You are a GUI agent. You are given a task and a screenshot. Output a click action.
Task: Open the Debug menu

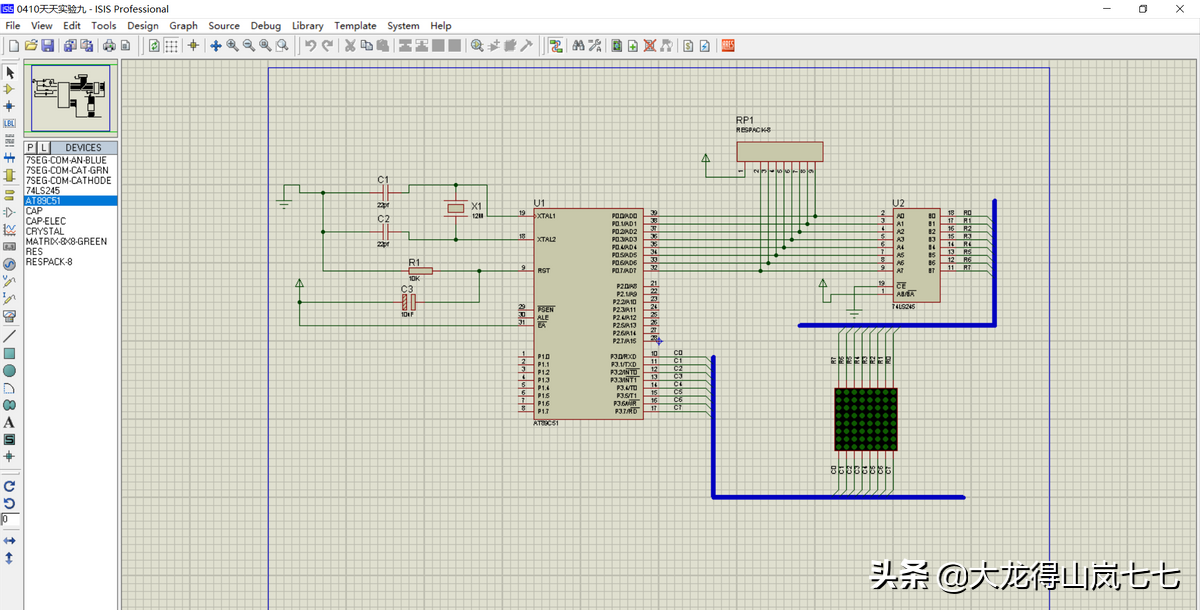pos(265,25)
